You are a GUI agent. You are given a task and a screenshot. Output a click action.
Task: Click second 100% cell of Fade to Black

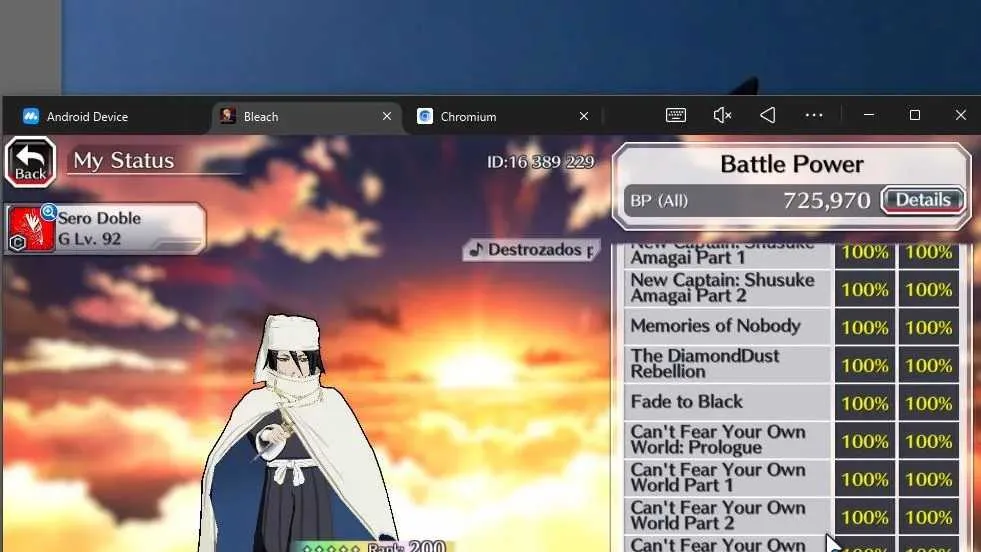928,403
